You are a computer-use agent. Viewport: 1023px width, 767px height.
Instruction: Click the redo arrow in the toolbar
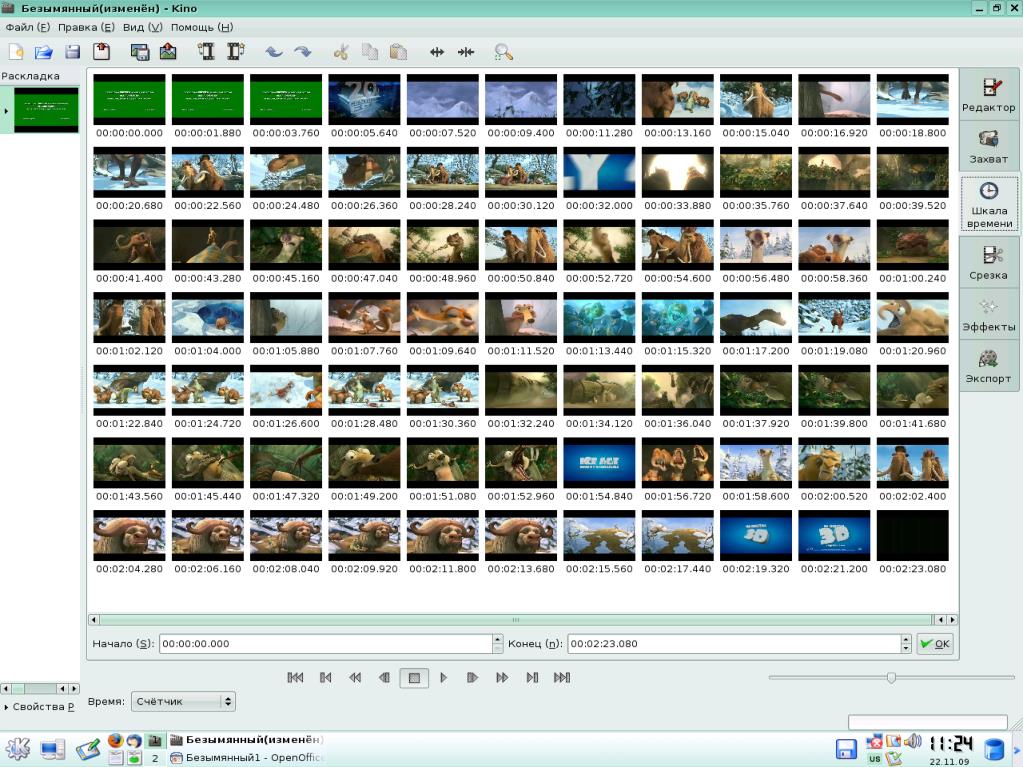pos(302,52)
